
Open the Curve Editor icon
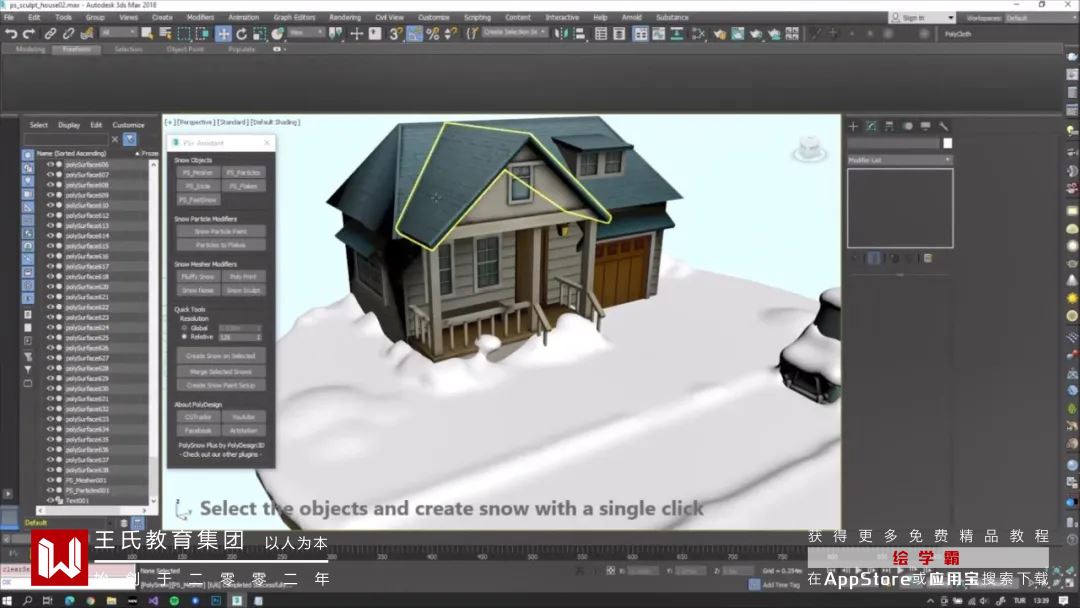[659, 33]
